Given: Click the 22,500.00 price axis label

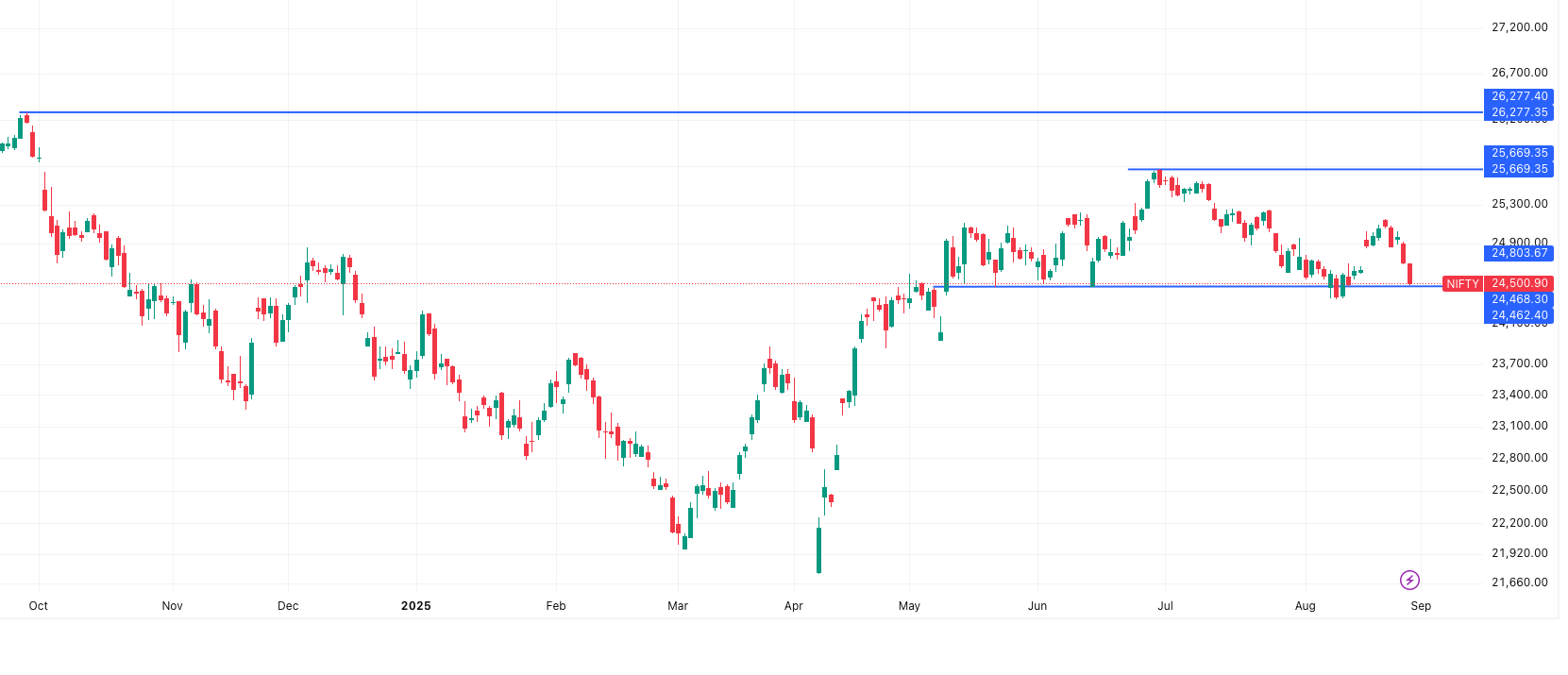Looking at the screenshot, I should pyautogui.click(x=1519, y=490).
